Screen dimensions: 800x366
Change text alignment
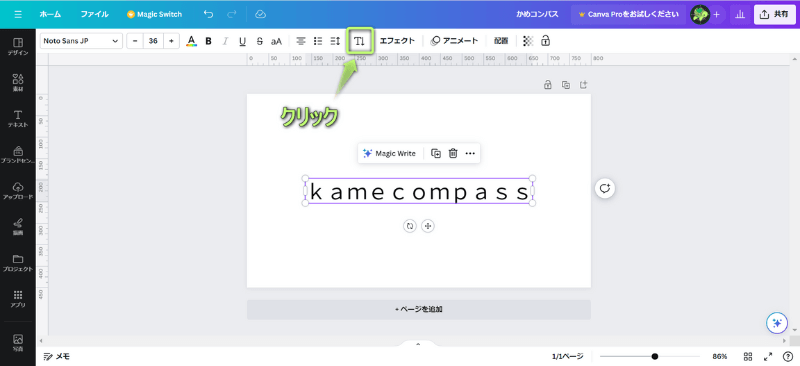coord(301,41)
